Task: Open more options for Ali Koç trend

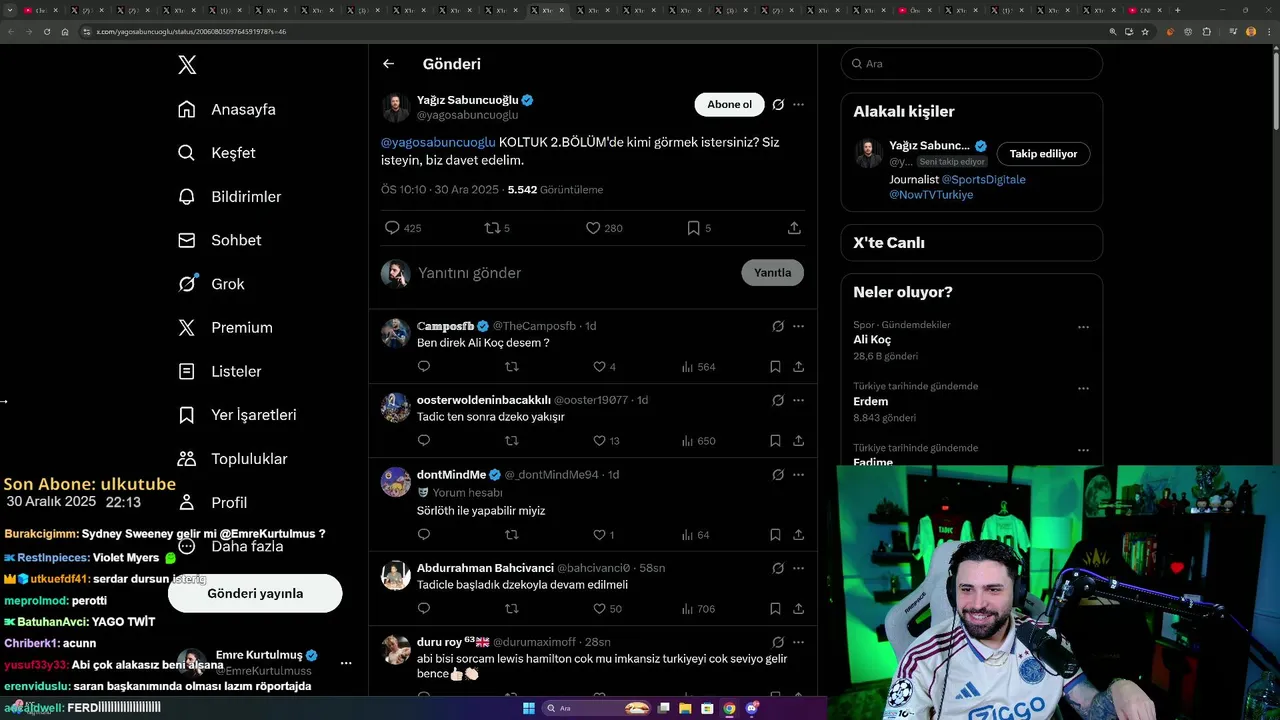Action: [1083, 327]
